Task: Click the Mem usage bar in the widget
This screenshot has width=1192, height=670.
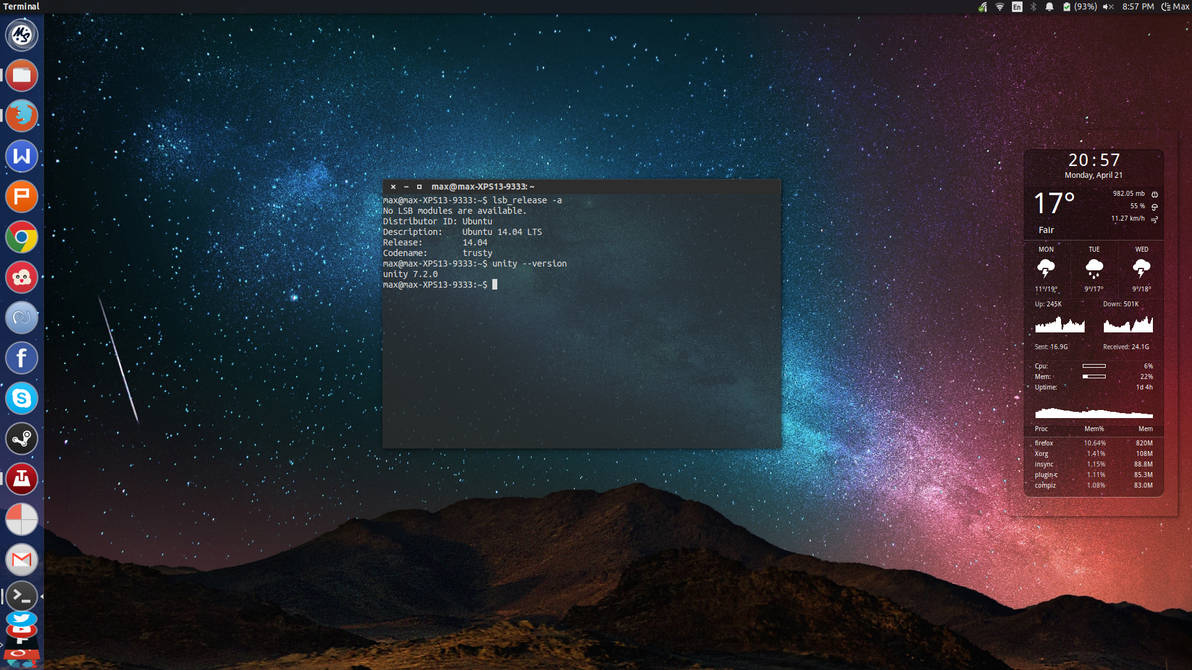Action: [1095, 377]
